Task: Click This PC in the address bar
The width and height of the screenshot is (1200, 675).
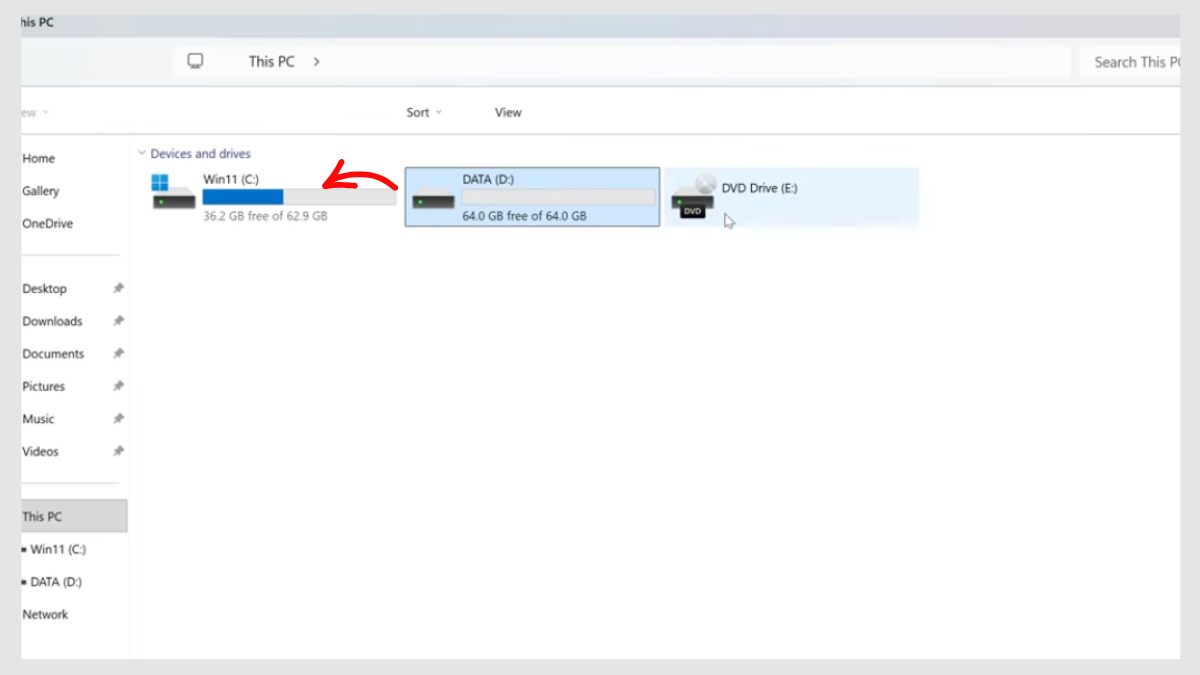Action: pos(272,61)
